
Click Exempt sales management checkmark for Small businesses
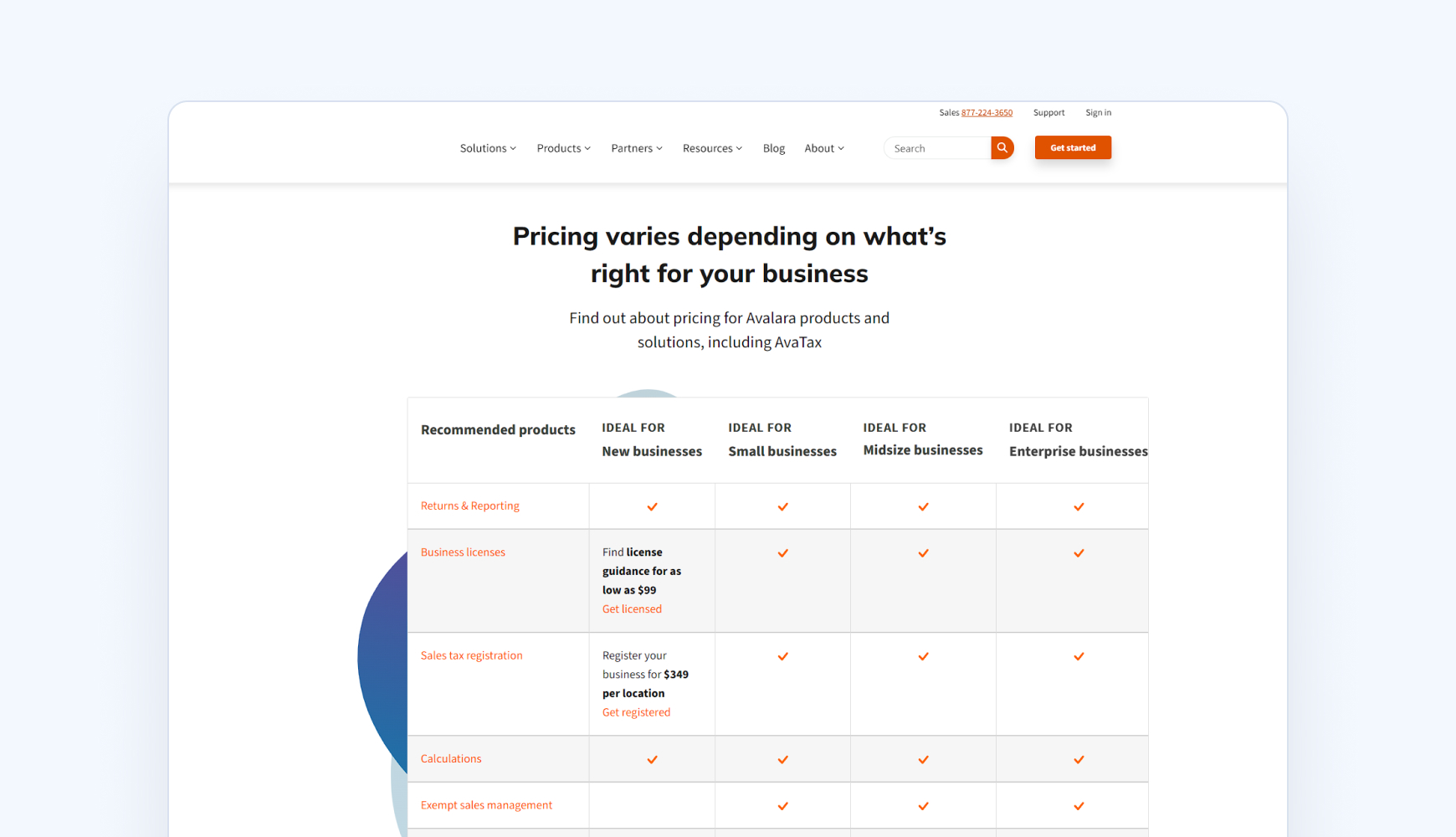click(782, 806)
